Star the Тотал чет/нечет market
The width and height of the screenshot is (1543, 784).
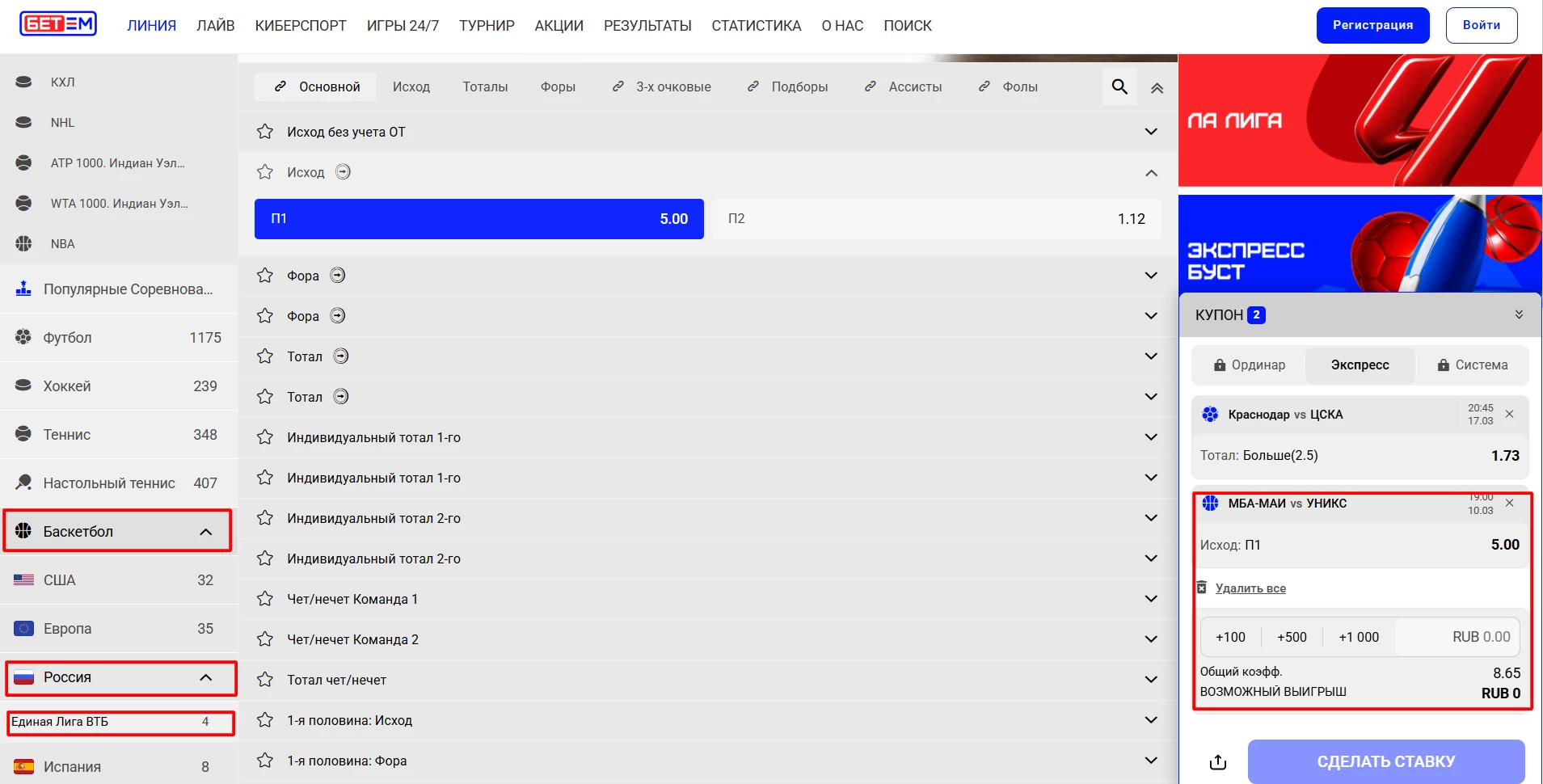pyautogui.click(x=265, y=680)
